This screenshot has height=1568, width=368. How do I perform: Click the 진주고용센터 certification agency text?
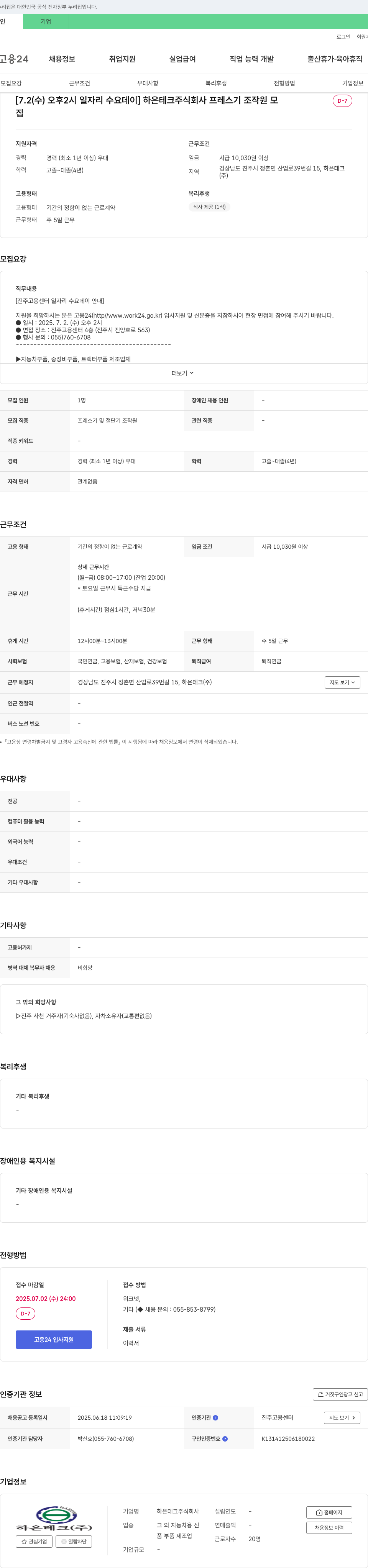[277, 1418]
